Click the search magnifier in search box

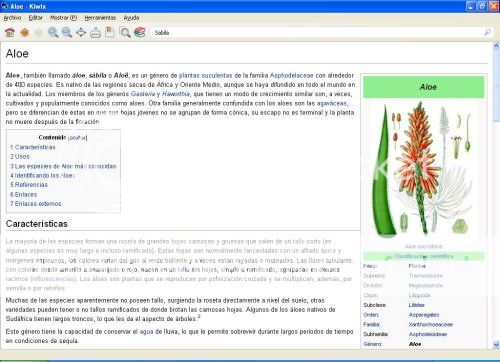tap(488, 32)
